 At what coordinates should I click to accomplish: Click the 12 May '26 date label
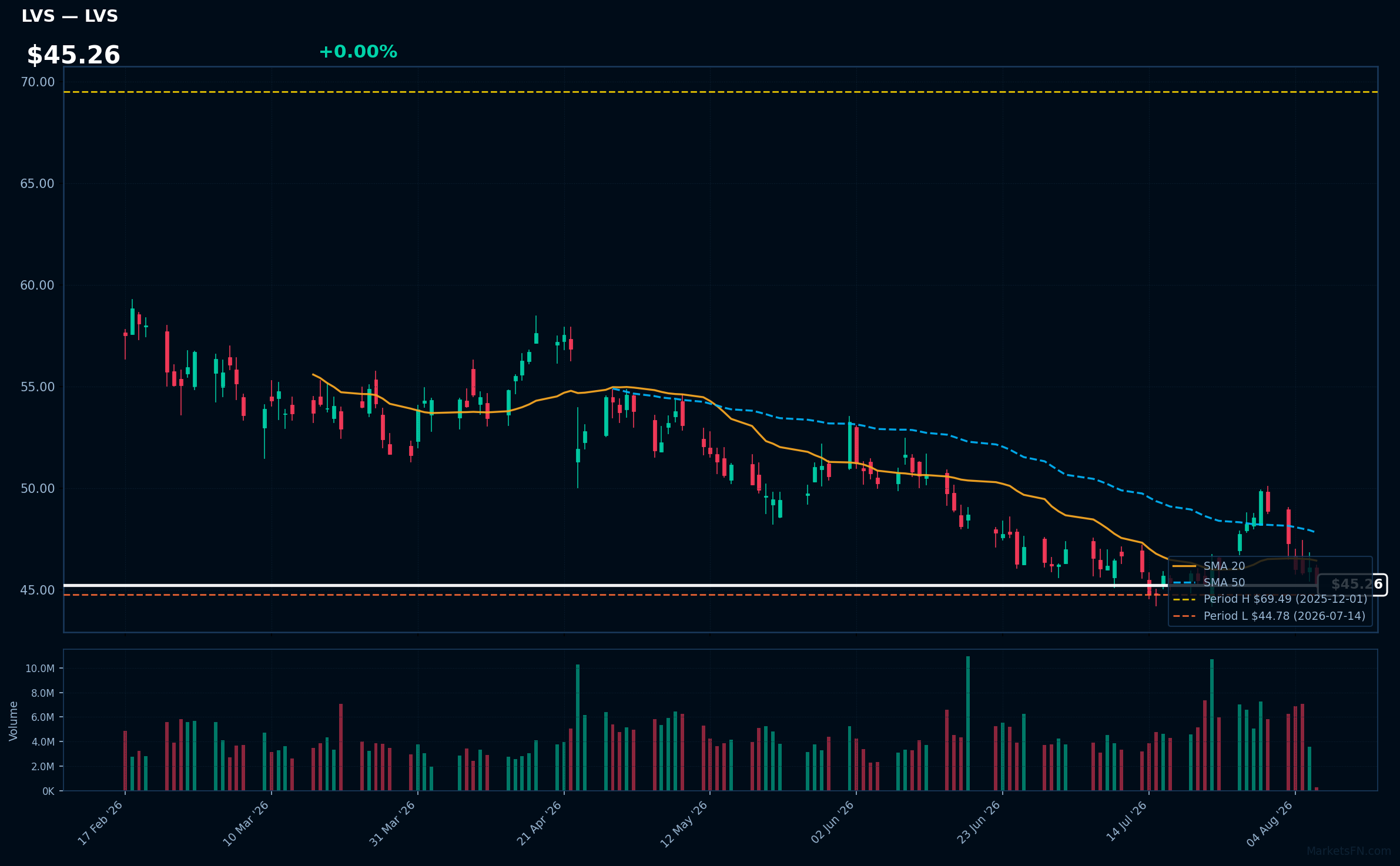684,823
